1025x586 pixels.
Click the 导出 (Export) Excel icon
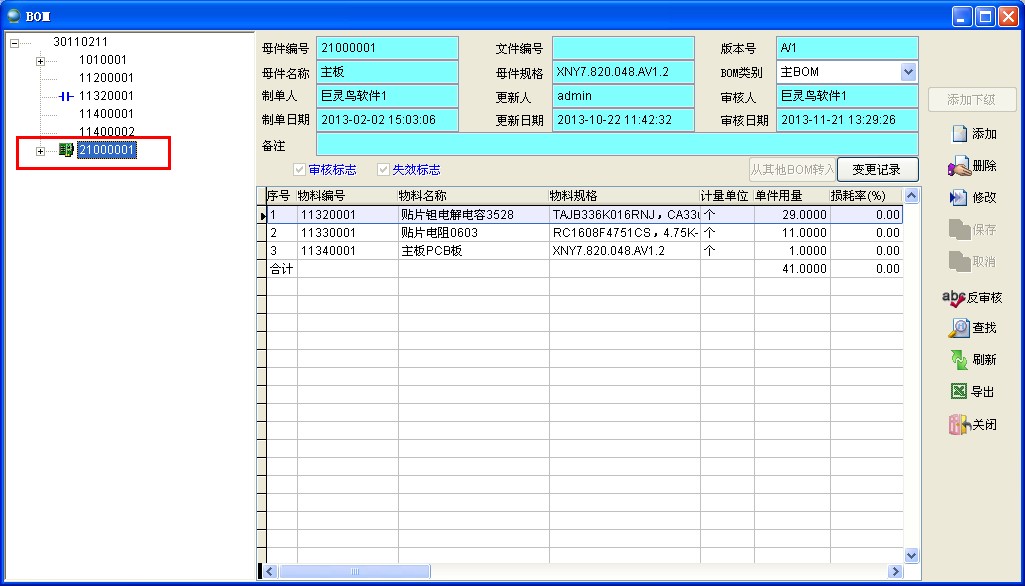tap(959, 392)
